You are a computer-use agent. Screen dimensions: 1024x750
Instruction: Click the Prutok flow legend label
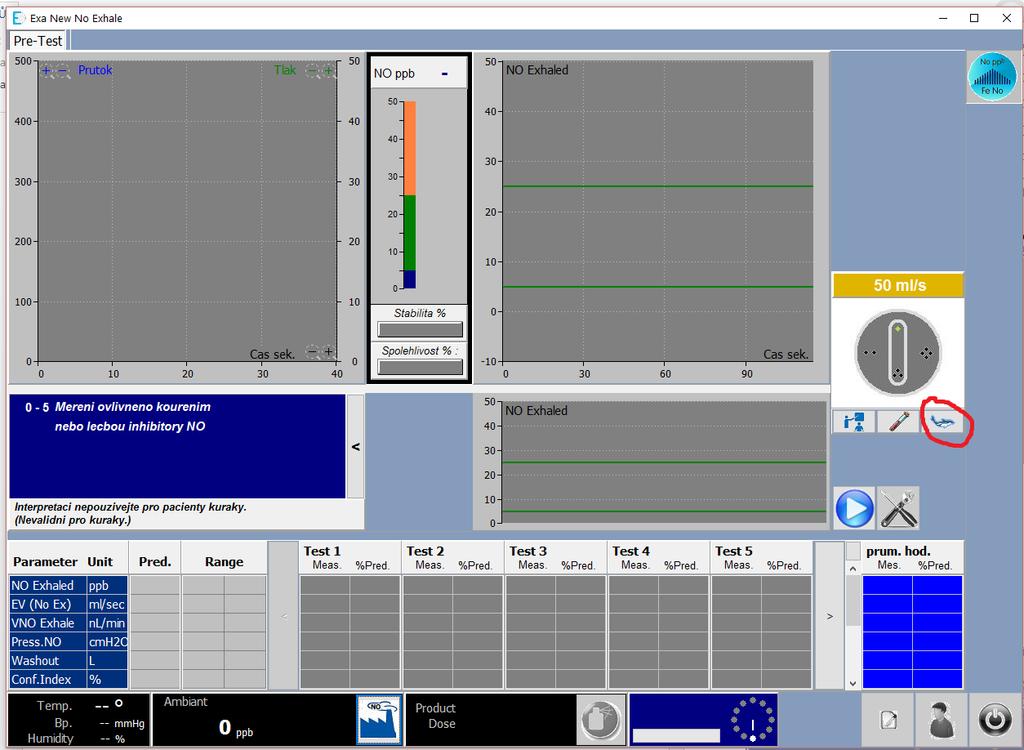pyautogui.click(x=95, y=71)
